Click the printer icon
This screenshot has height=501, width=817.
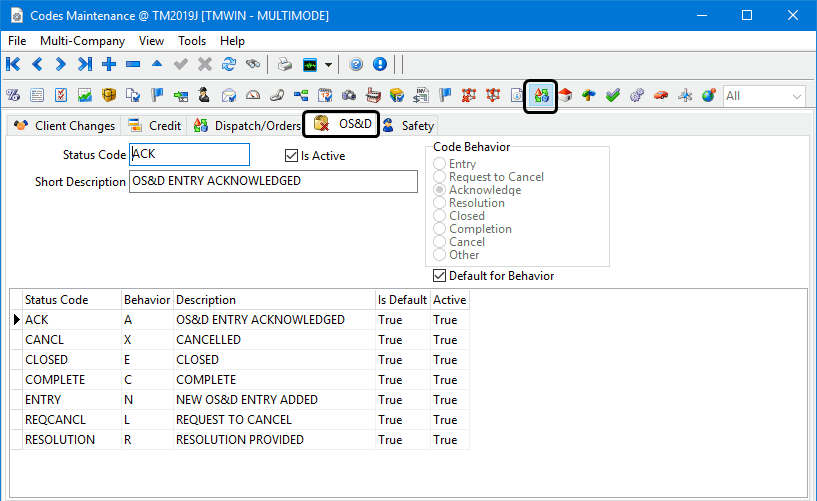click(x=285, y=64)
